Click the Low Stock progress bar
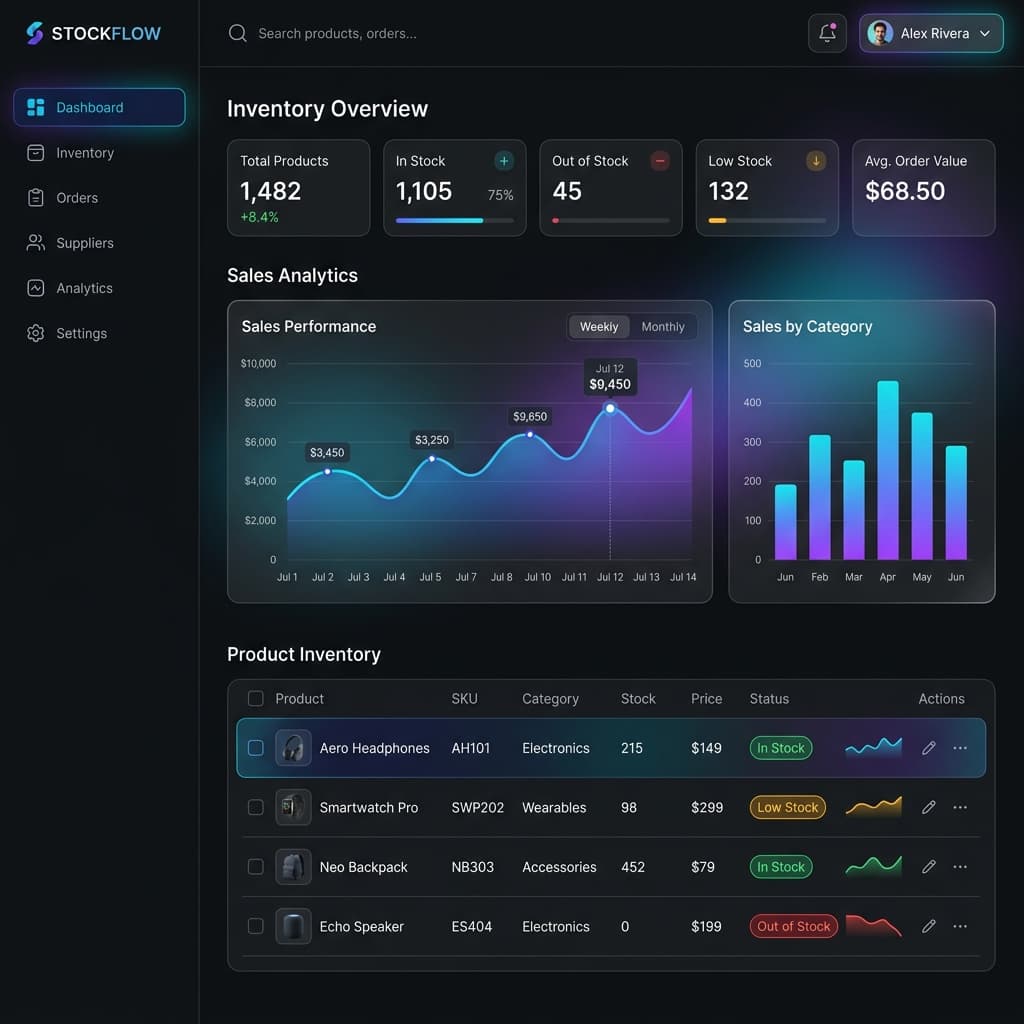1024x1024 pixels. click(x=767, y=221)
